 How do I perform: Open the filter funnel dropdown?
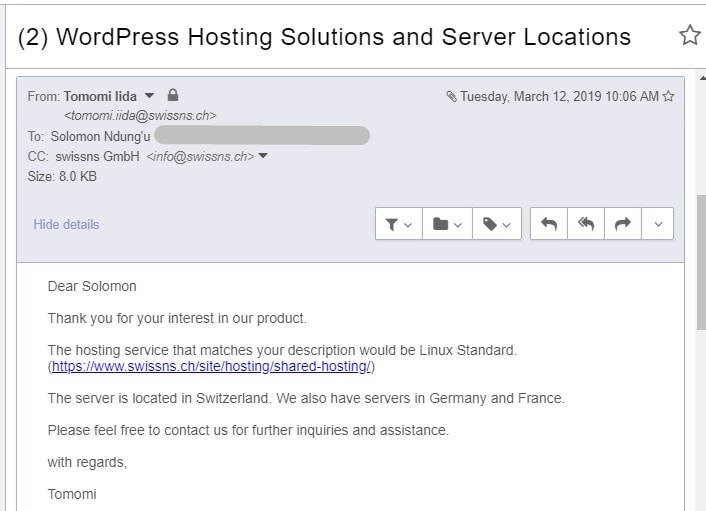tap(398, 224)
